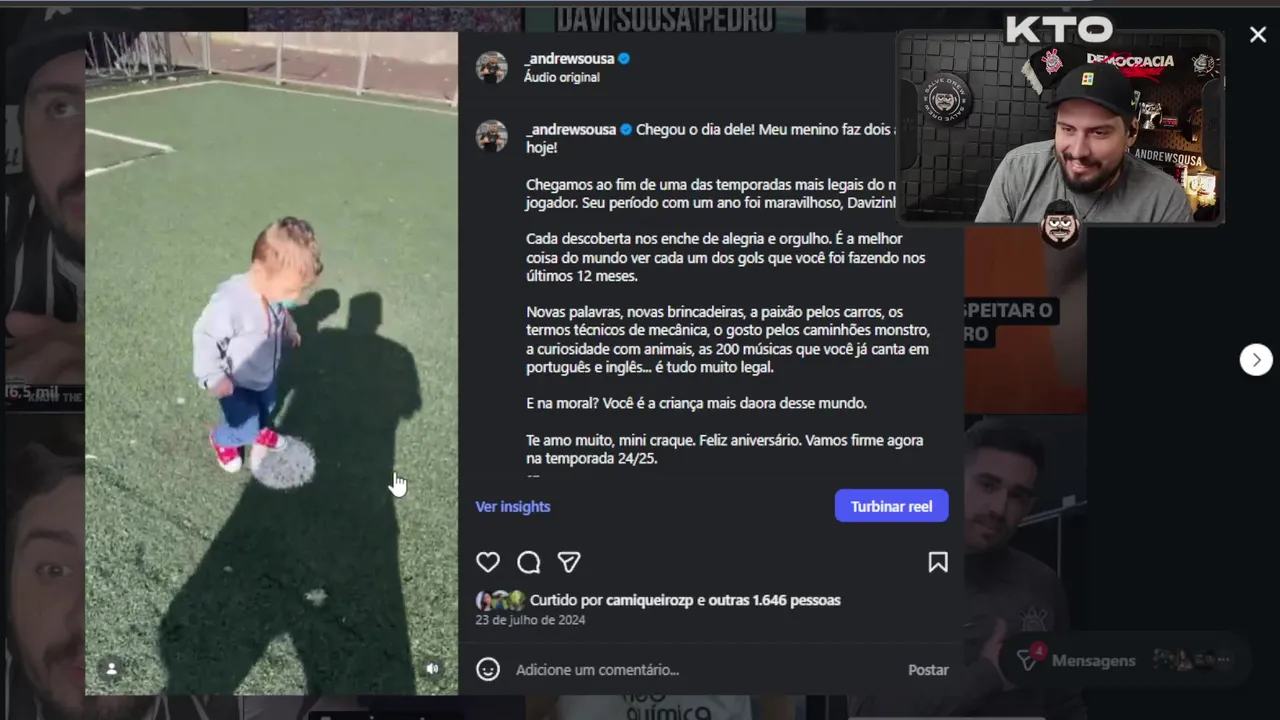Share the post with the paper plane icon
The width and height of the screenshot is (1280, 720).
(x=569, y=562)
